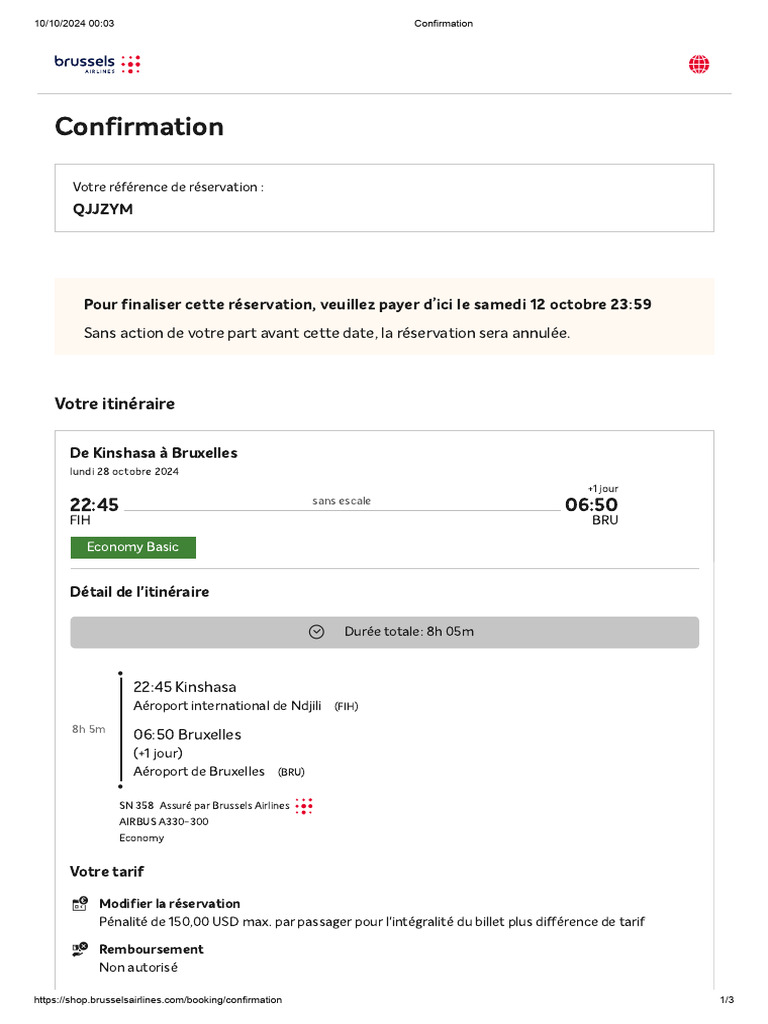Click the Brussels Airlines logo
This screenshot has width=768, height=1024.
[97, 64]
